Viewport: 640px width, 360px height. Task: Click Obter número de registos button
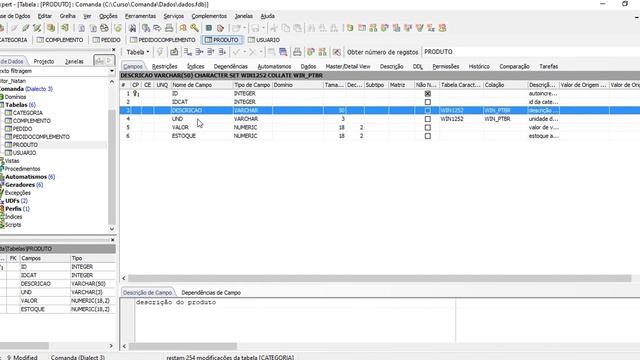(382, 52)
